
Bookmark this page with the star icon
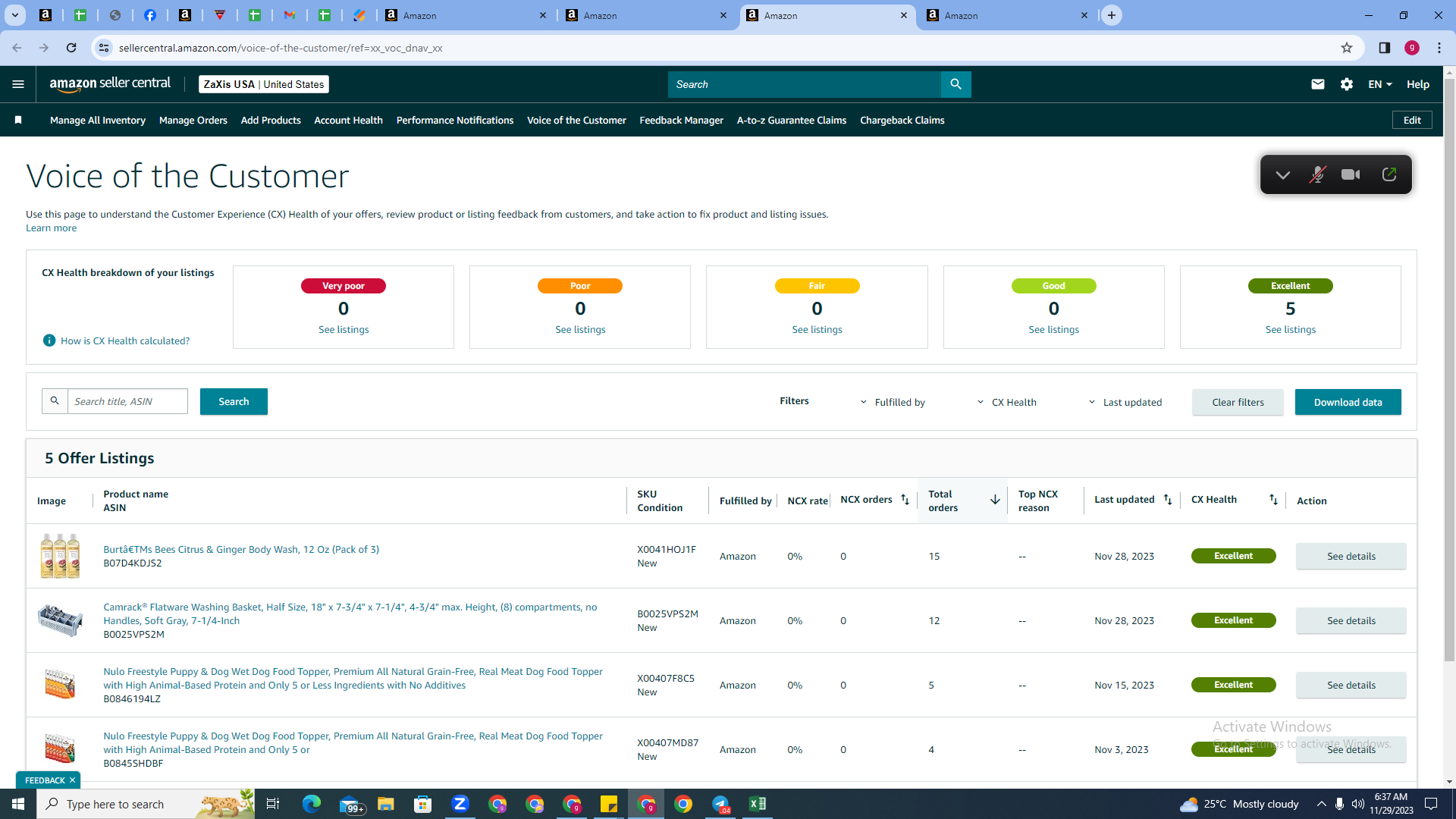tap(1346, 48)
